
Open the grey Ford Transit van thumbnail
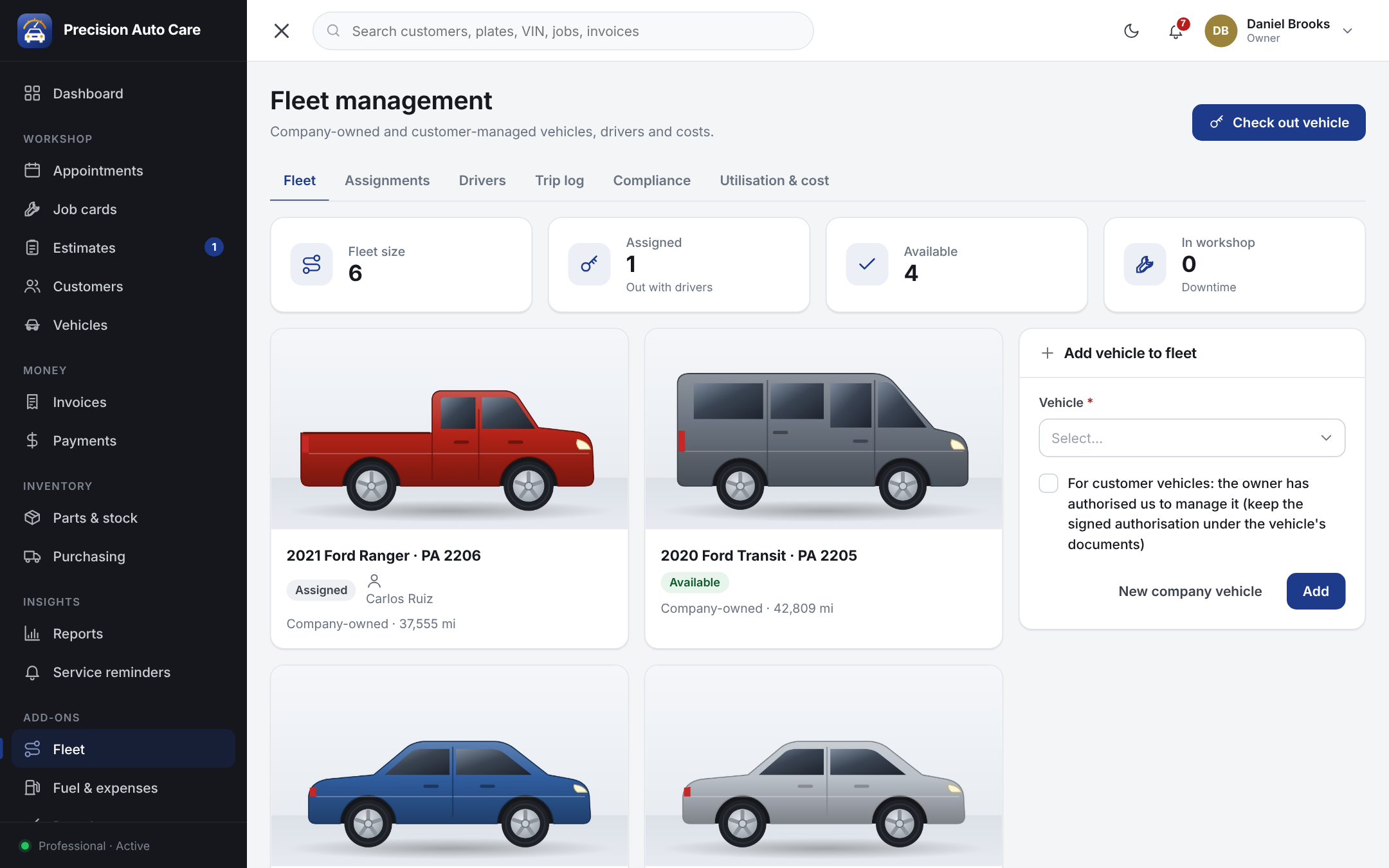click(824, 429)
